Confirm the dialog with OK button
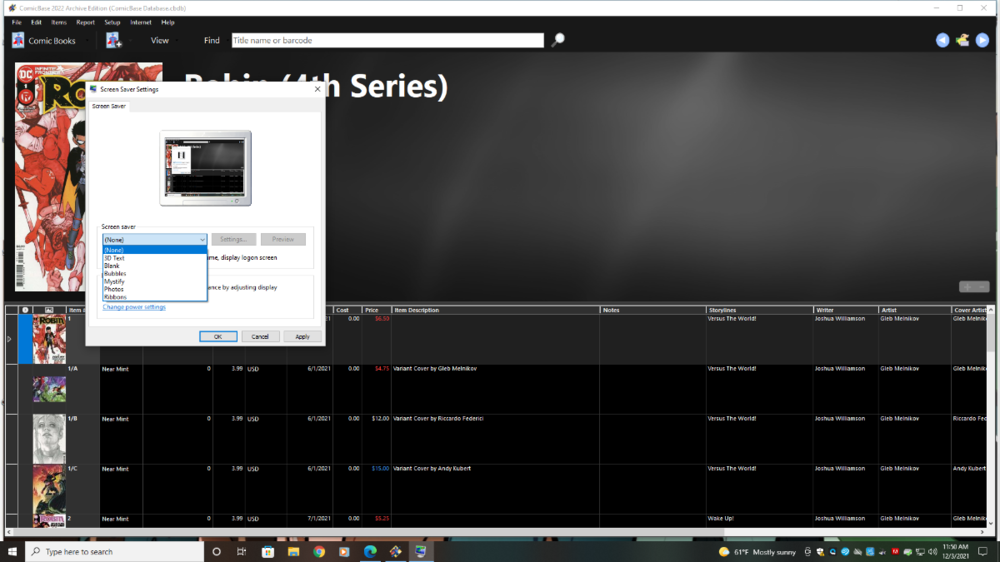Screen dimensions: 1000x562 tap(218, 337)
